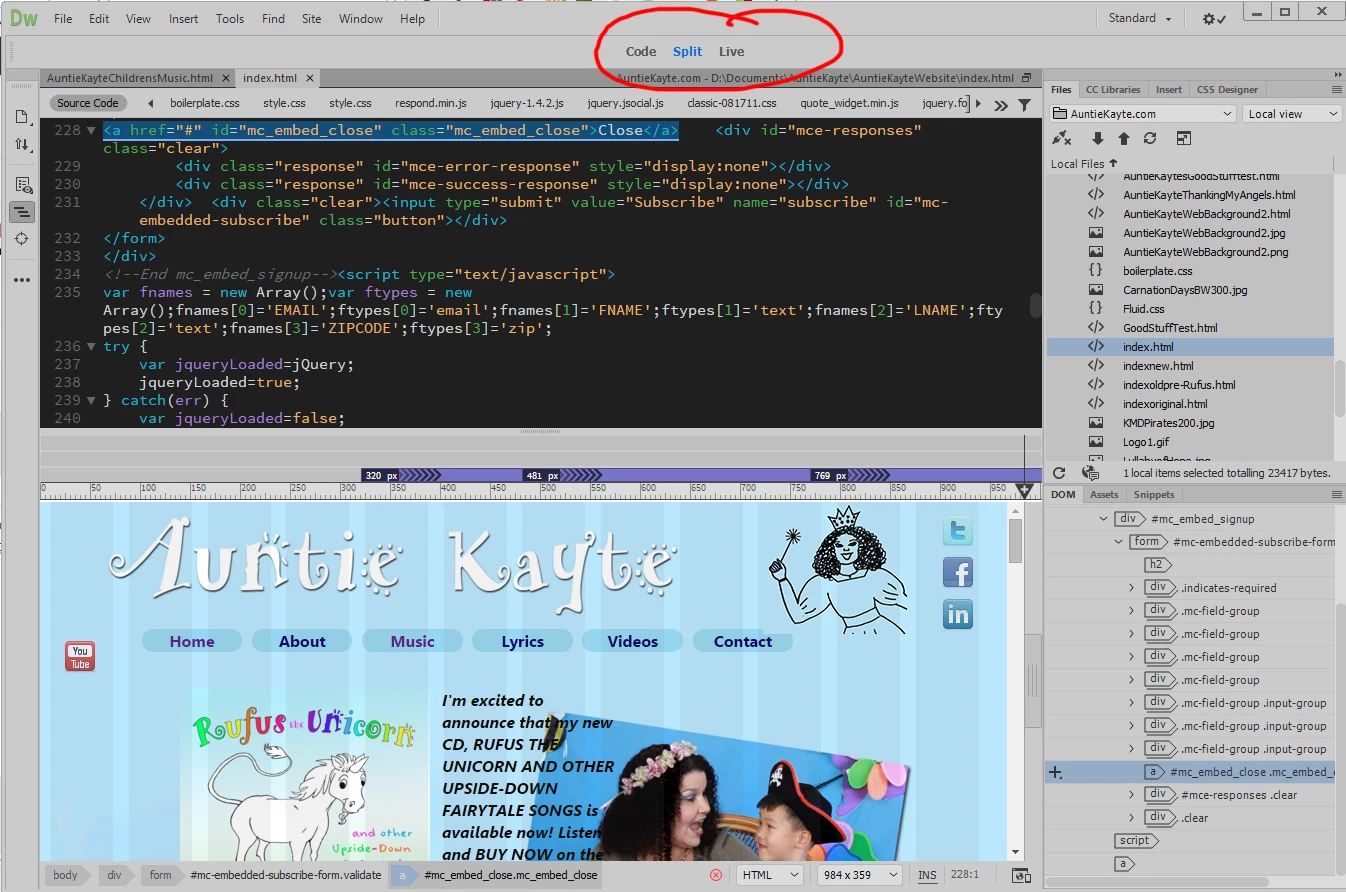Click refresh icon at Files panel bottom
This screenshot has width=1346, height=892.
(1059, 473)
